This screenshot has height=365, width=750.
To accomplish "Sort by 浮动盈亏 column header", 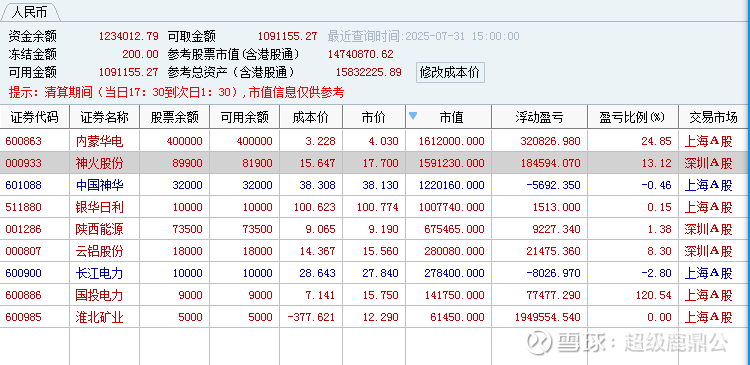I will tap(540, 117).
